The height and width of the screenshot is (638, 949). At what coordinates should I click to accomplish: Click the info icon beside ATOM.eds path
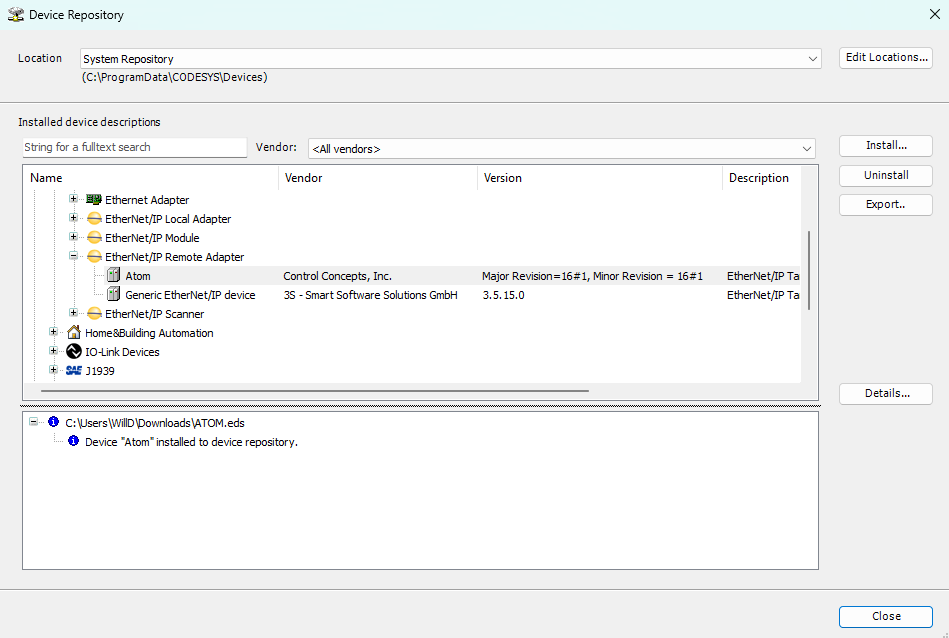(53, 421)
